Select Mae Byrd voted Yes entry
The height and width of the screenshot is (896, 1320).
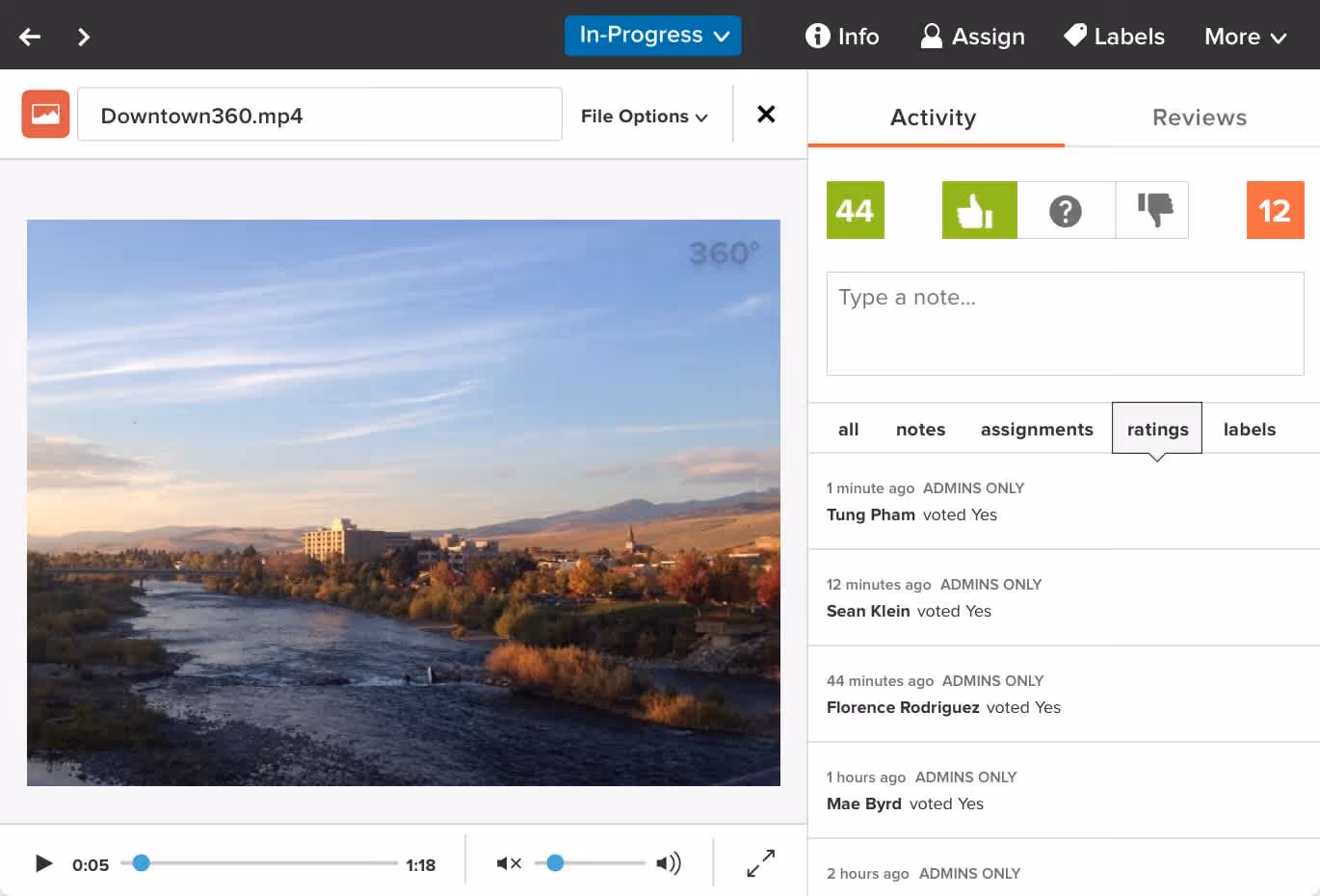coord(1064,791)
